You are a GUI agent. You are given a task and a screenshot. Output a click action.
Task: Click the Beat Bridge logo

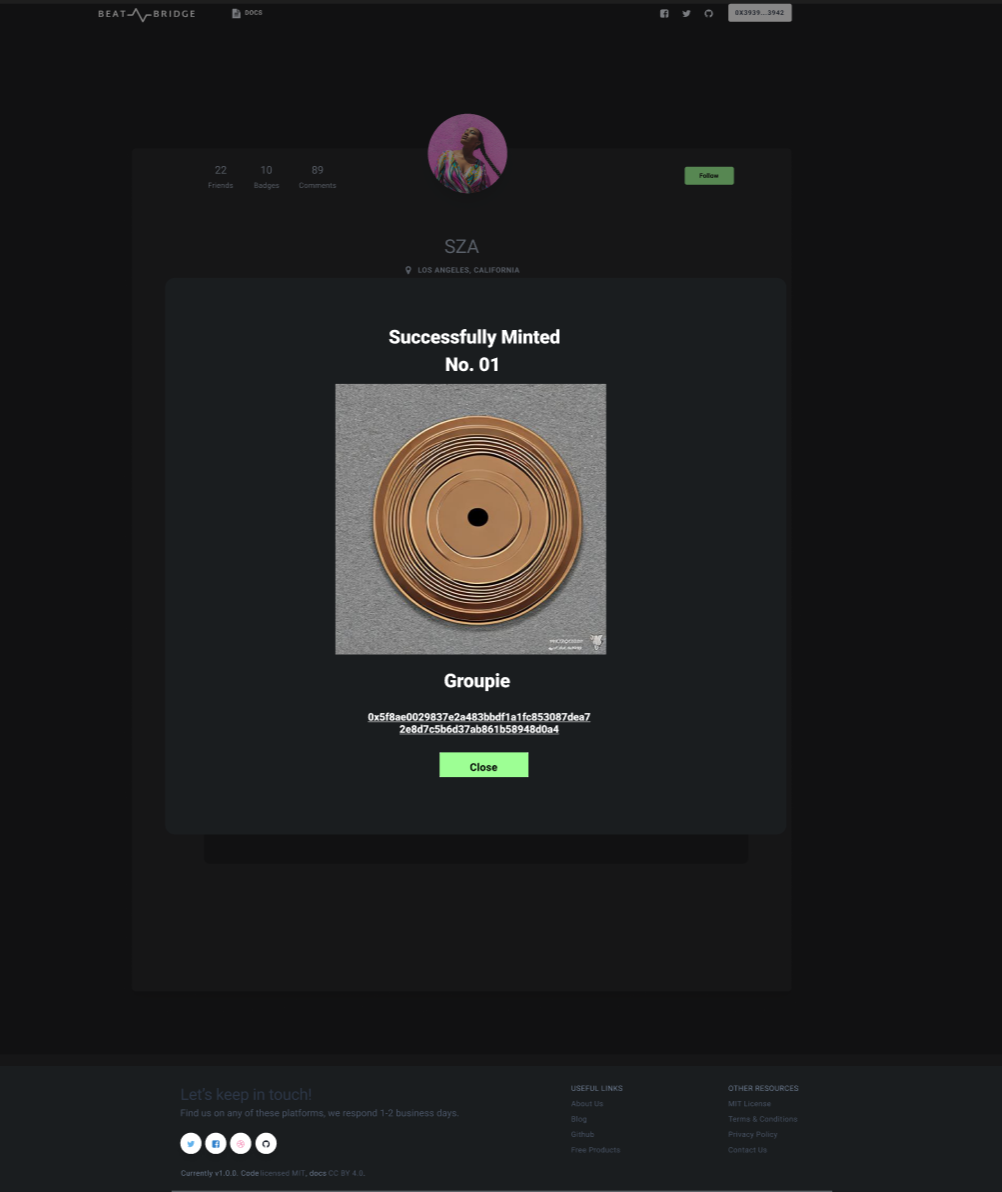click(147, 14)
